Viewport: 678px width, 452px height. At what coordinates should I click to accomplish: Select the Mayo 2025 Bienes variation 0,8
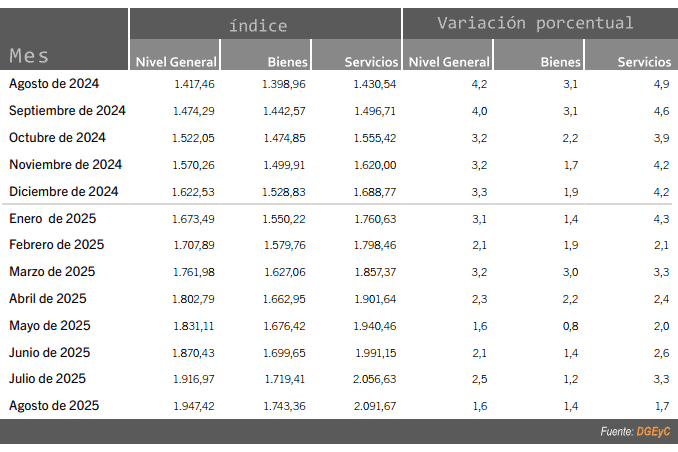[x=570, y=326]
